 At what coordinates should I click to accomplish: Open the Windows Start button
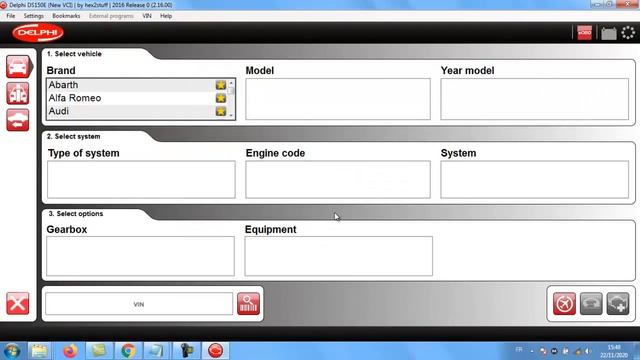pos(11,351)
